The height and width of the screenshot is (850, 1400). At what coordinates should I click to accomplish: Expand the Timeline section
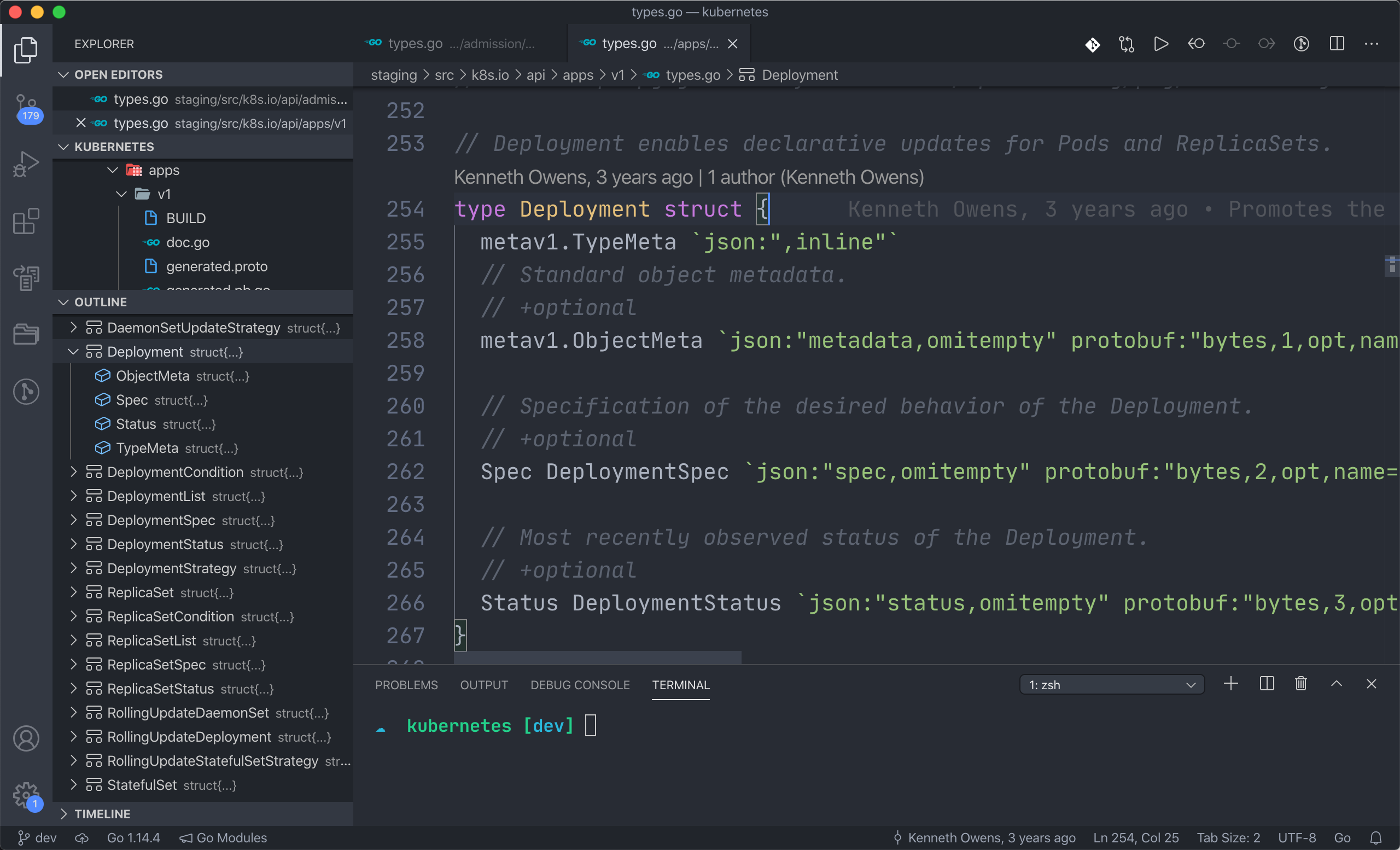(x=63, y=814)
